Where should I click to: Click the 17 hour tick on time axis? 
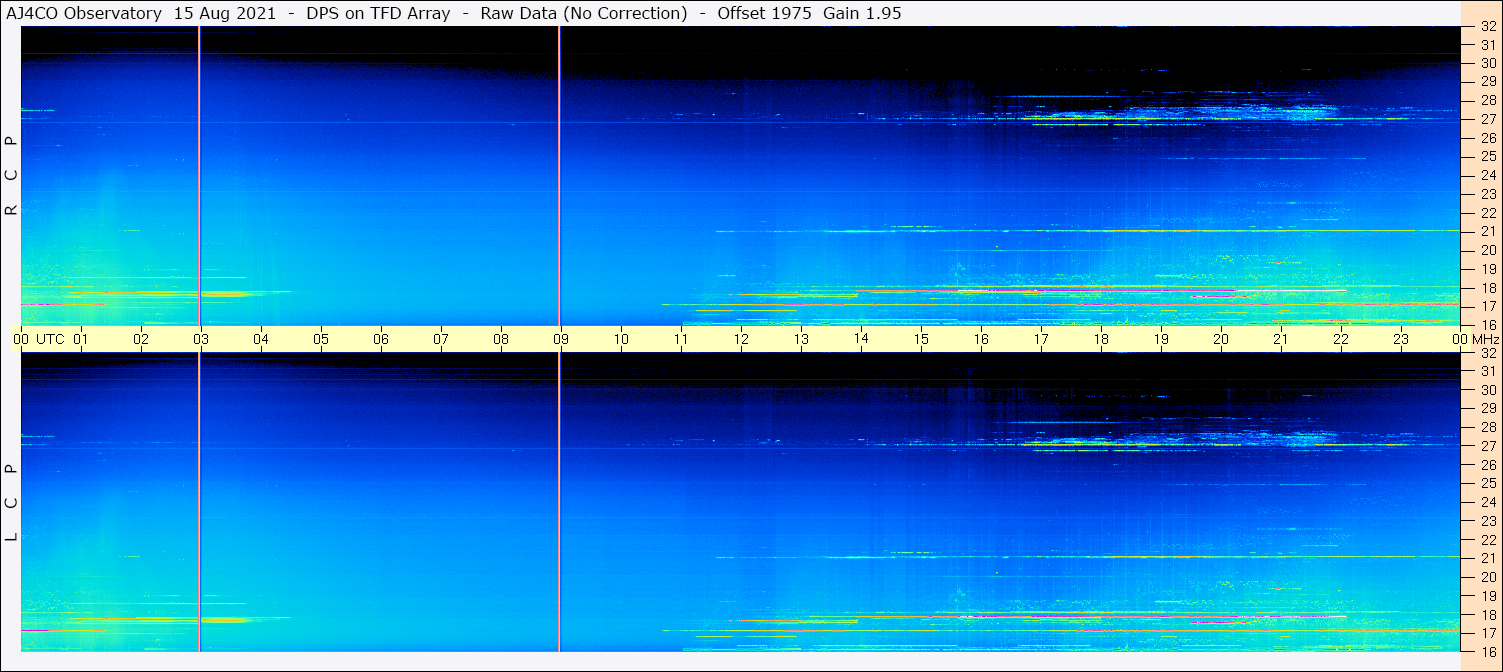[x=1041, y=339]
